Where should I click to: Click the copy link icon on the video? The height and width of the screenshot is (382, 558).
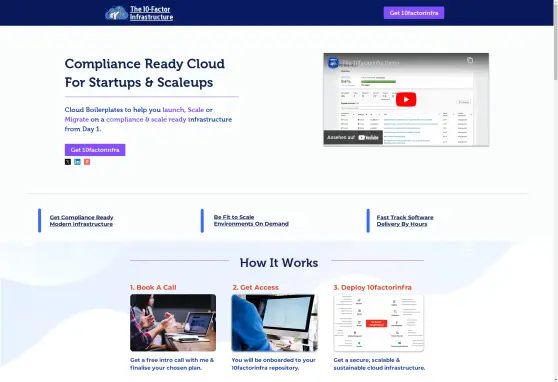click(x=470, y=61)
